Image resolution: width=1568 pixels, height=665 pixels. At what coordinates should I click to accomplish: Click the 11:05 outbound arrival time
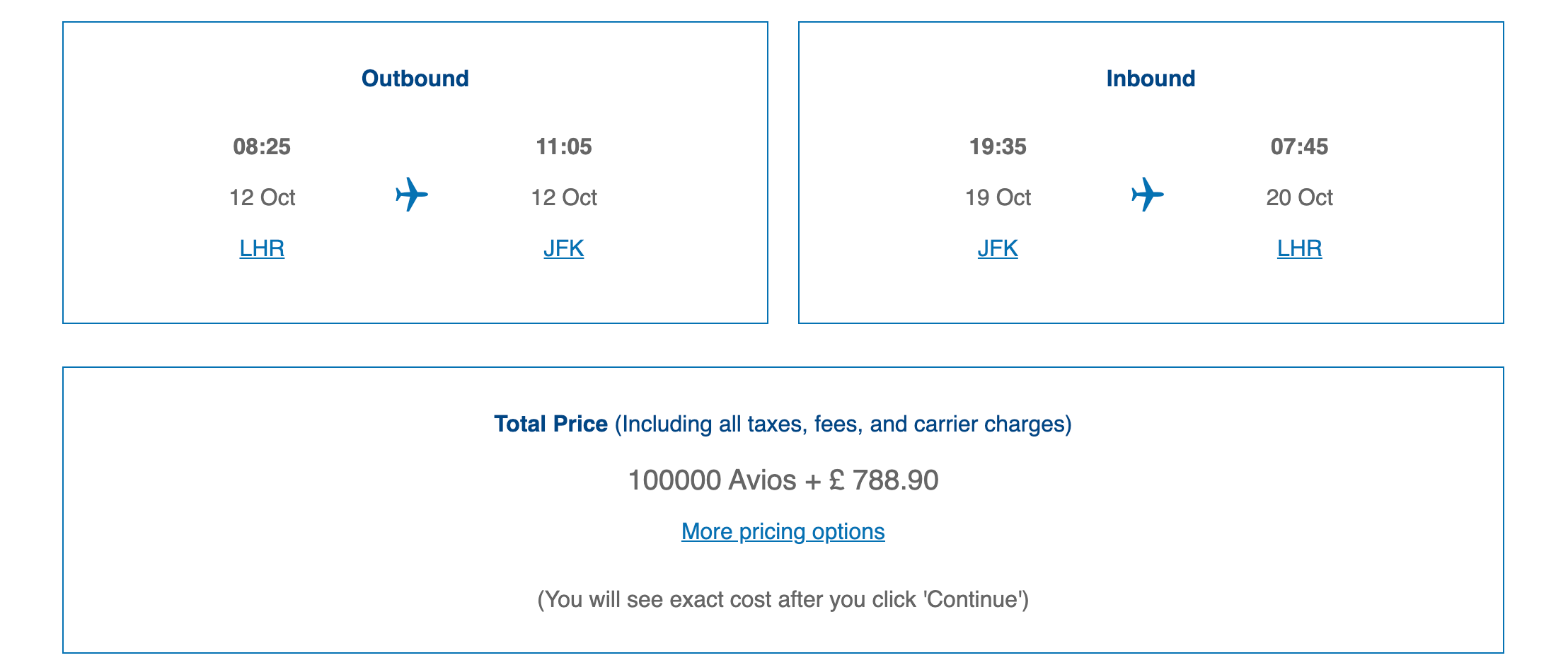(x=564, y=146)
